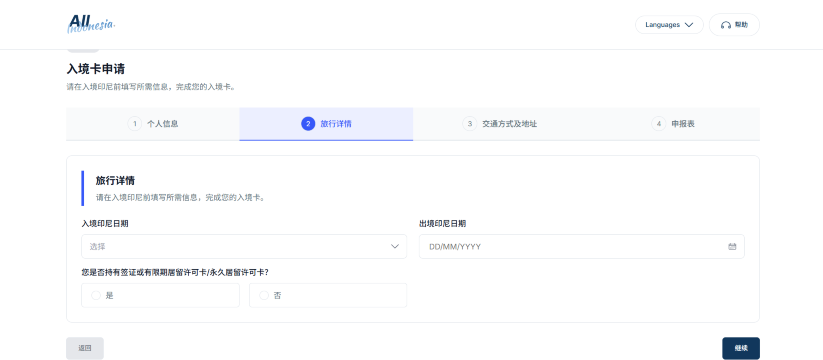Screen dimensions: 823x360
Task: Expand the 入境印尼日期 选择 dropdown
Action: pos(244,246)
